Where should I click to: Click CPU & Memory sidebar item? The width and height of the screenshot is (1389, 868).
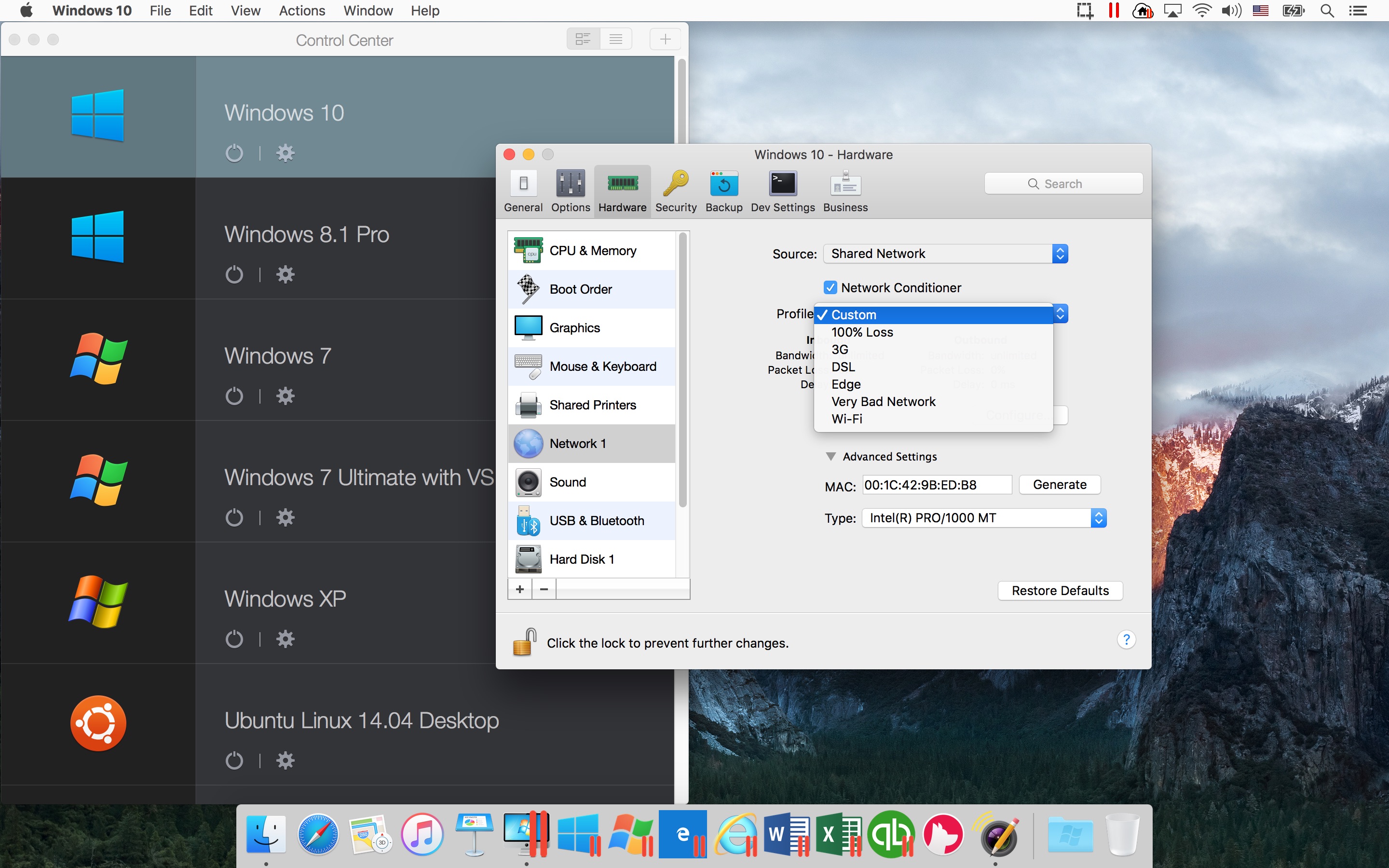point(592,250)
